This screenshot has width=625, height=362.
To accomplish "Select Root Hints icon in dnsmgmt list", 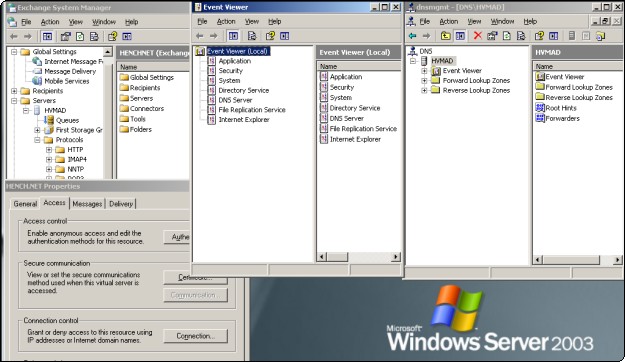I will pyautogui.click(x=540, y=108).
